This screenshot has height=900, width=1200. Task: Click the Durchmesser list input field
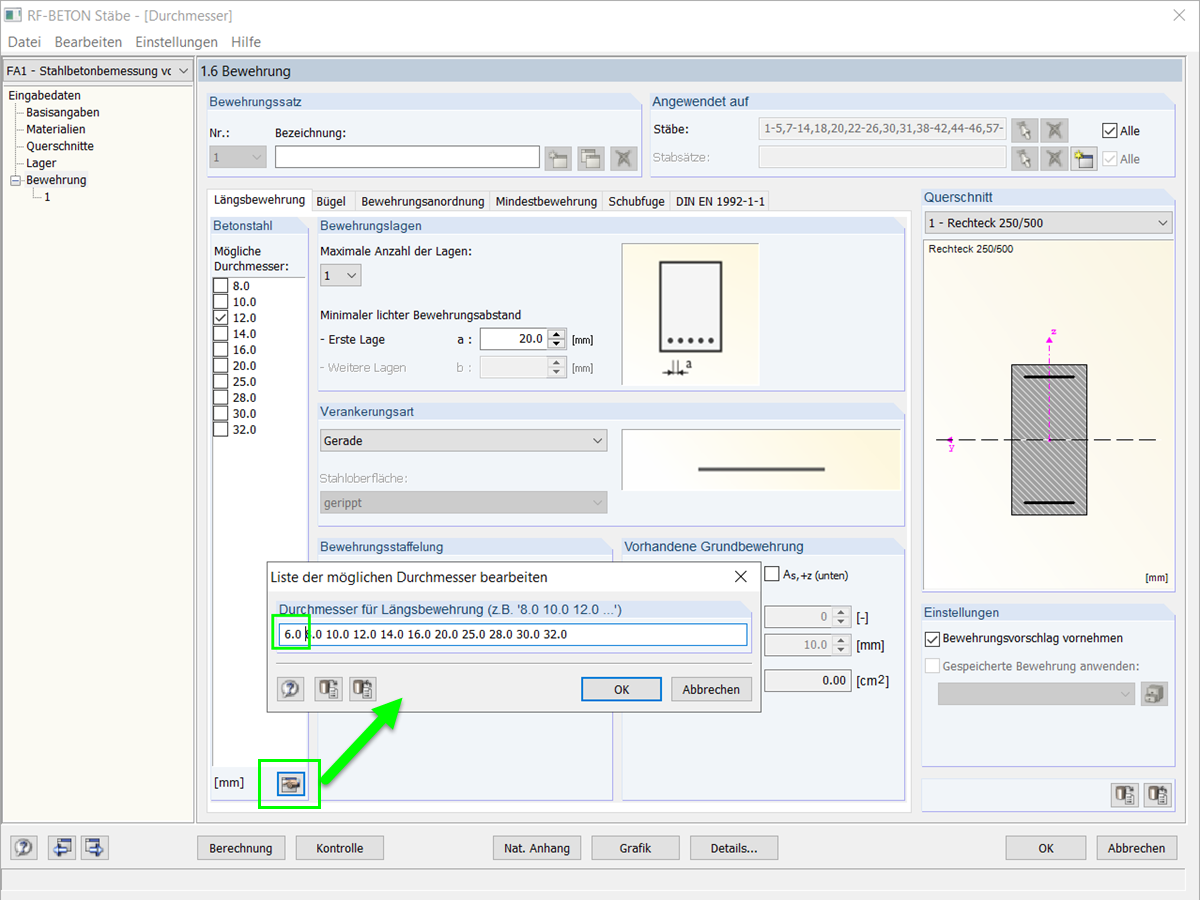tap(511, 635)
